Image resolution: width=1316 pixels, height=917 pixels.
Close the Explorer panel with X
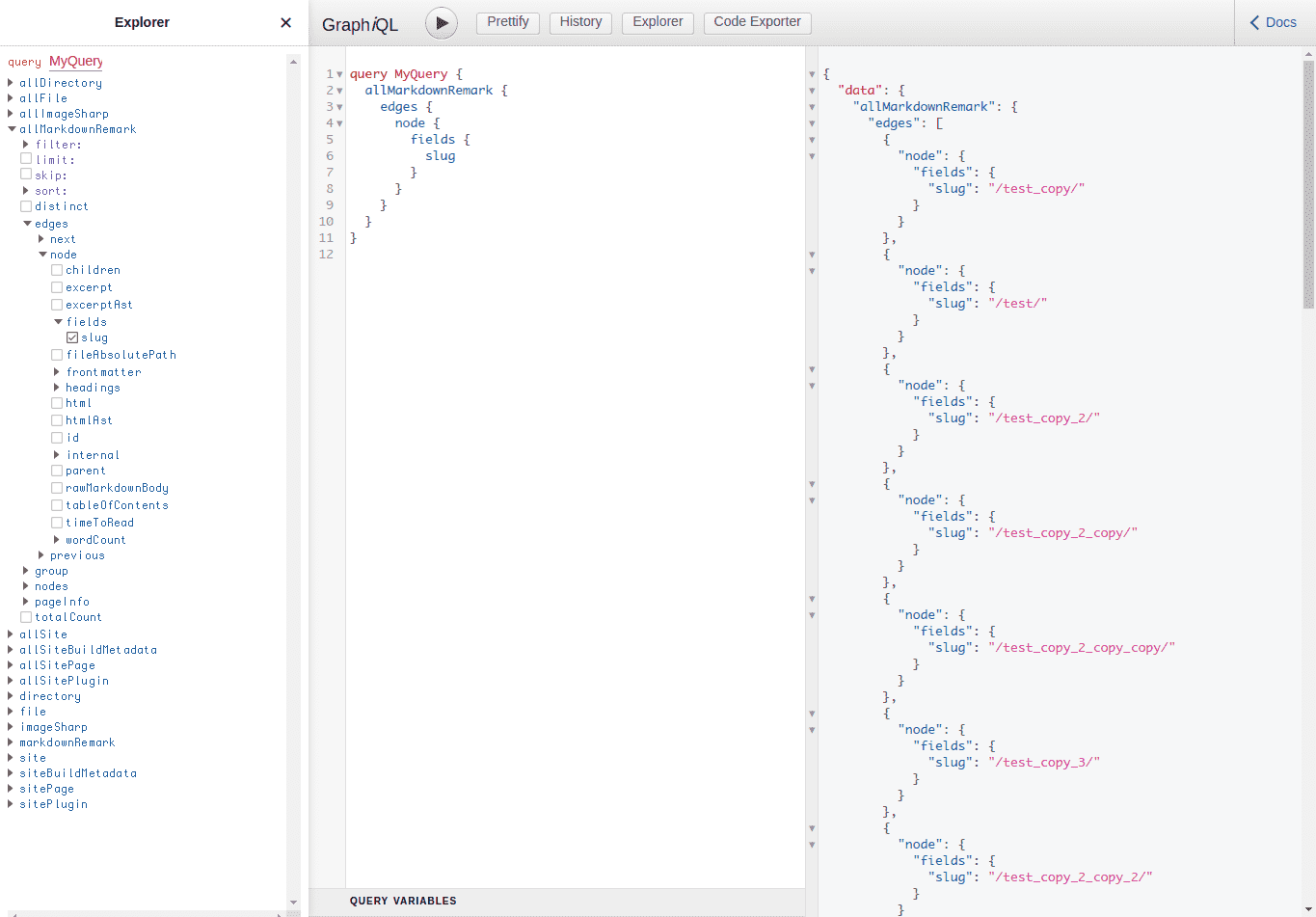coord(285,22)
